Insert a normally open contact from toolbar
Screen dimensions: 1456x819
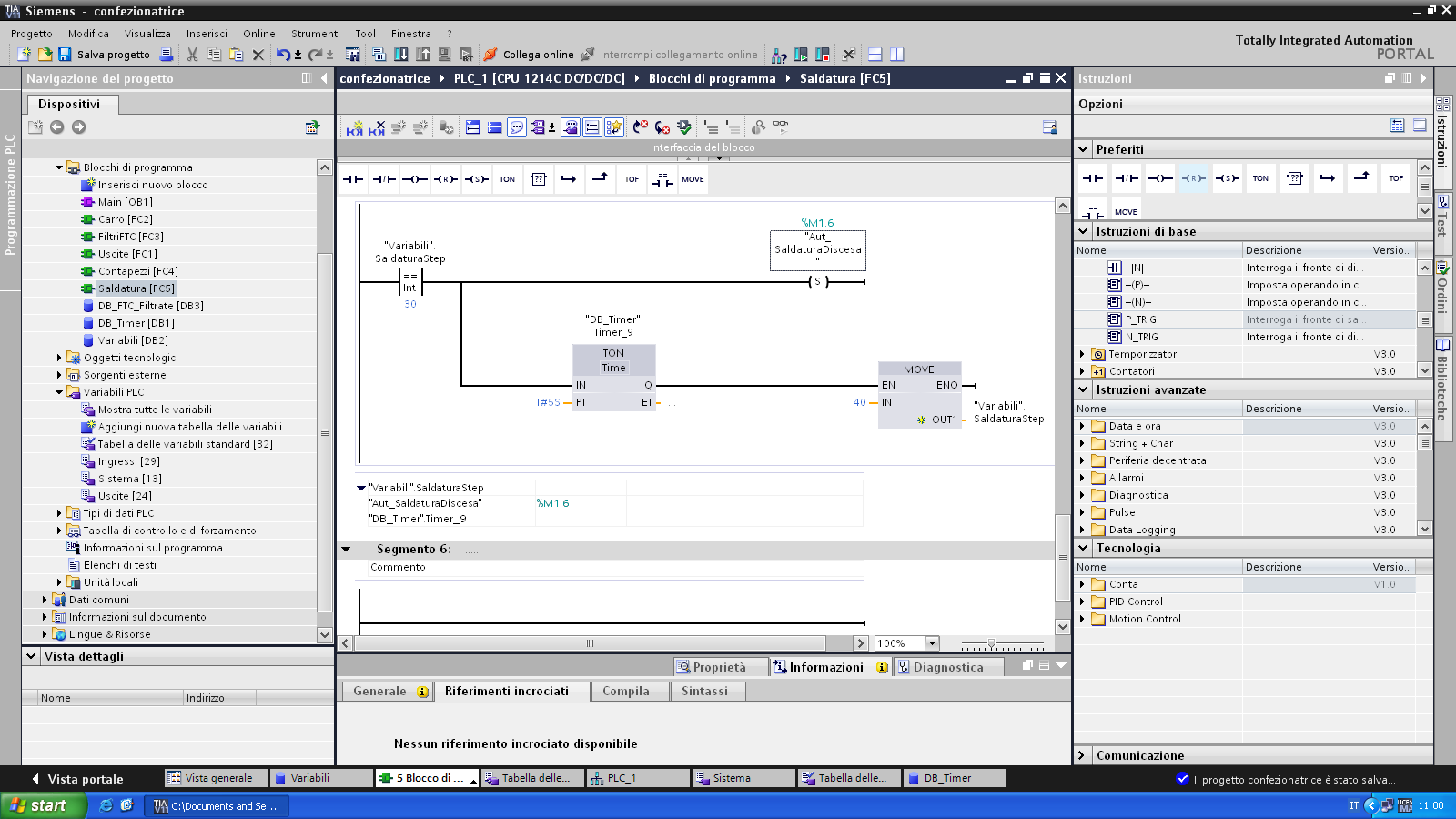tap(353, 179)
